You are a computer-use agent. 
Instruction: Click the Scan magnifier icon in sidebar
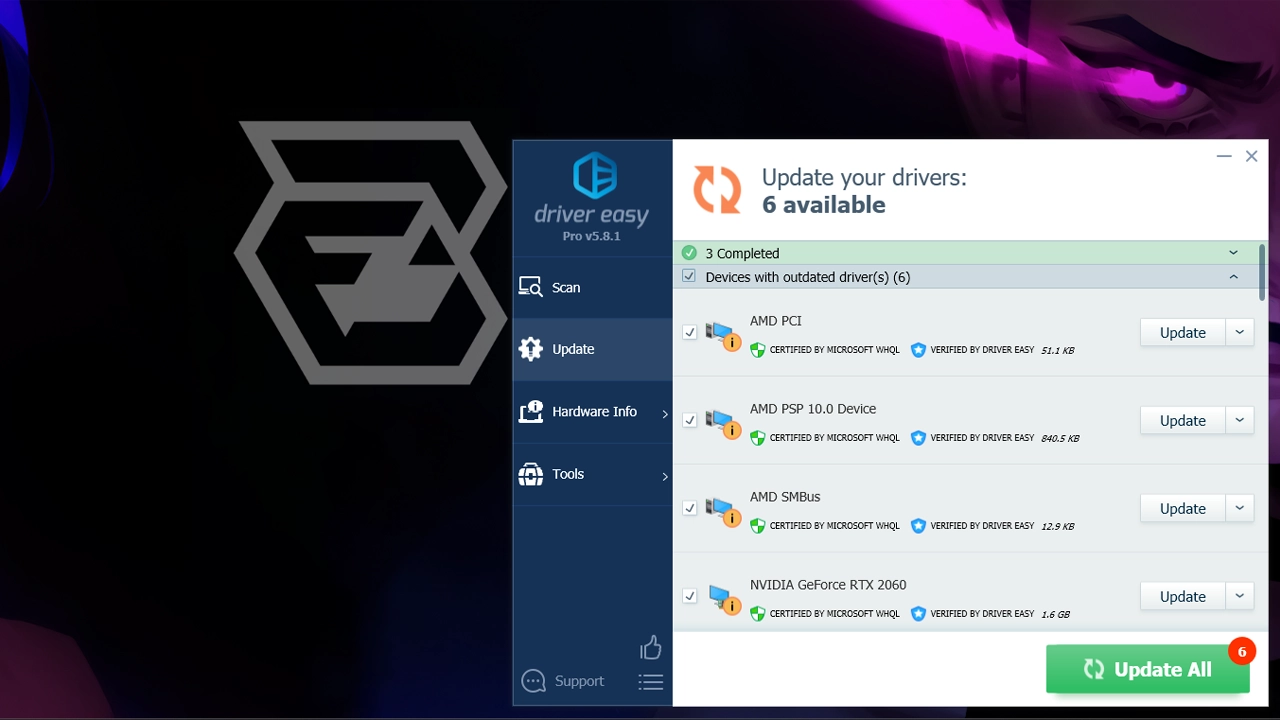(x=530, y=287)
